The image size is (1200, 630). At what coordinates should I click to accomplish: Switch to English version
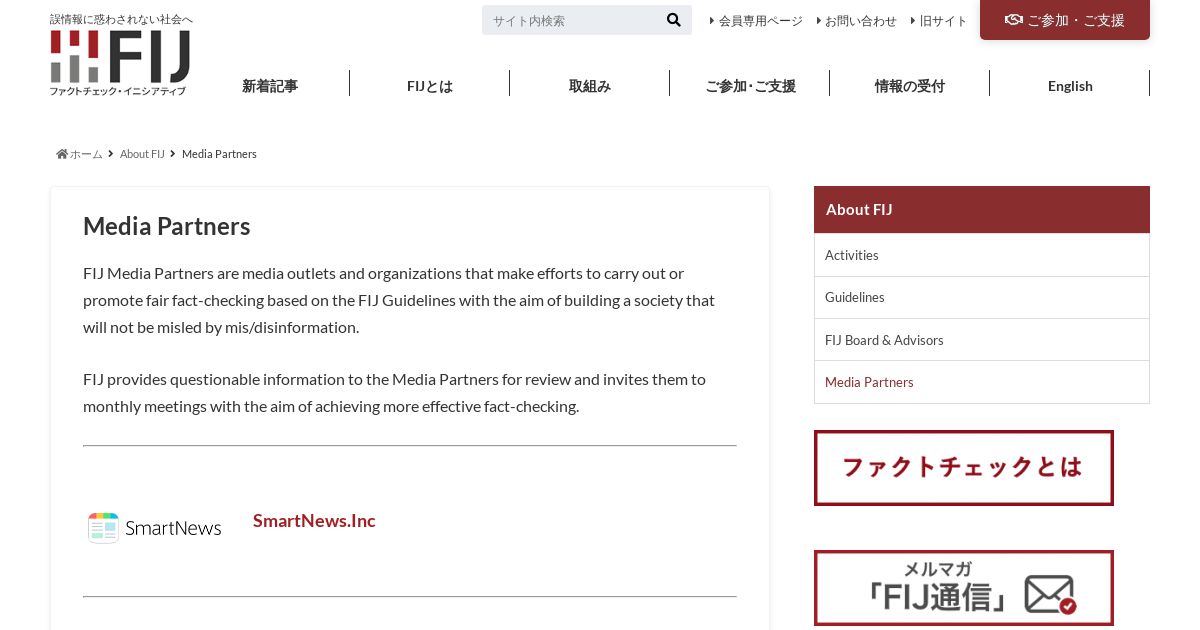coord(1070,86)
